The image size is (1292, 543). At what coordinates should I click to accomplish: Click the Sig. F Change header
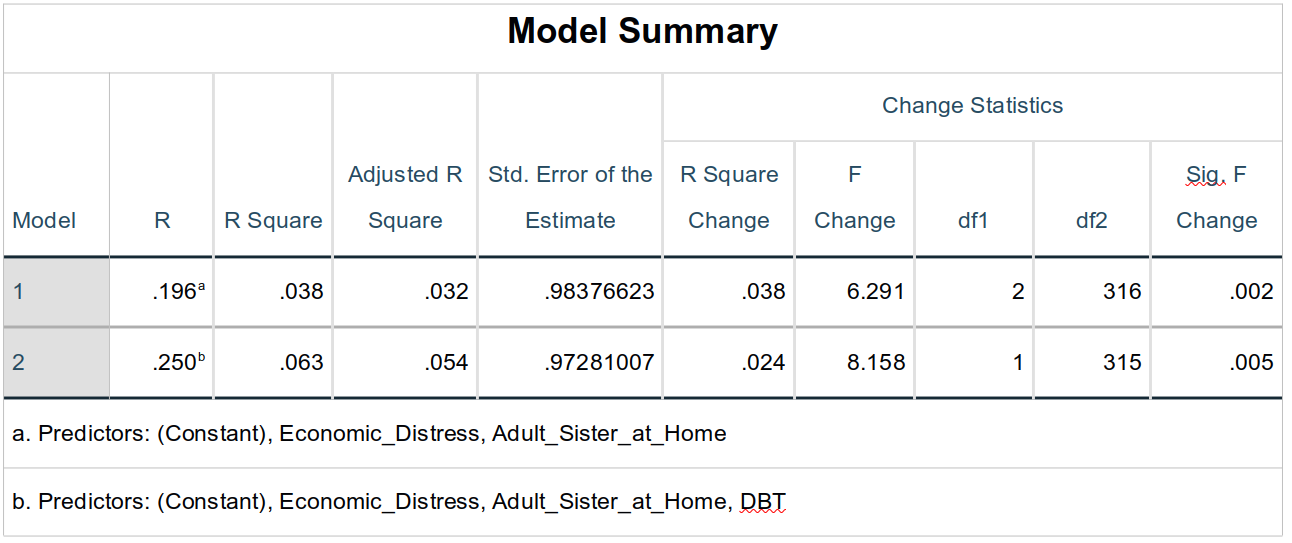click(1216, 197)
